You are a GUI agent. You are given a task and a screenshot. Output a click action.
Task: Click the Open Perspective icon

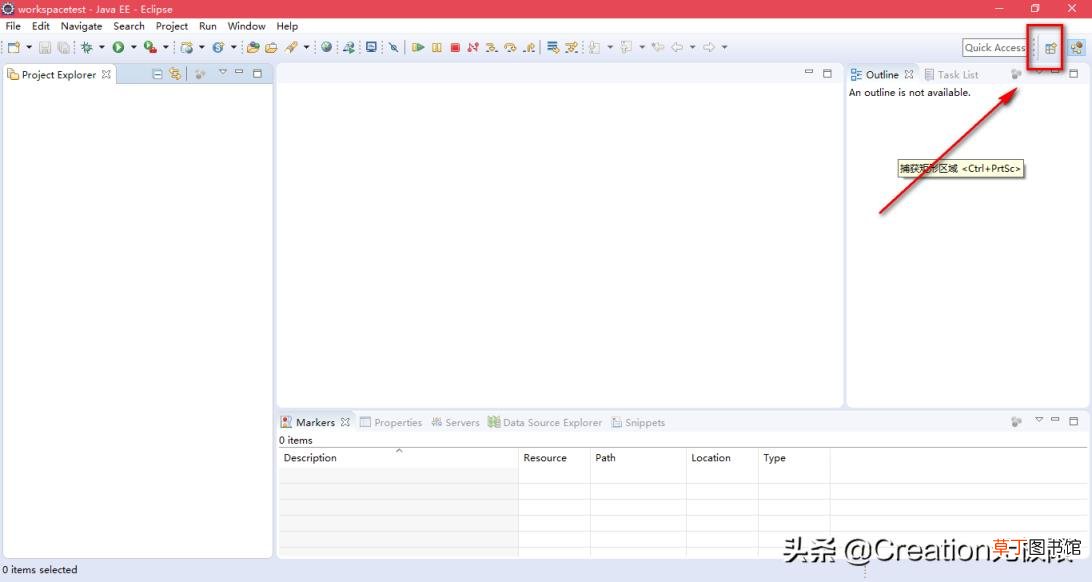point(1051,48)
